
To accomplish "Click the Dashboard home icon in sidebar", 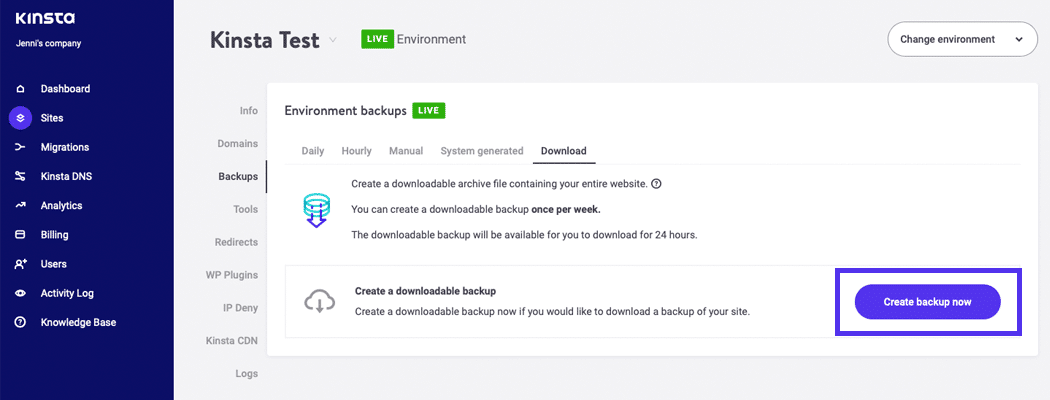I will pos(20,89).
